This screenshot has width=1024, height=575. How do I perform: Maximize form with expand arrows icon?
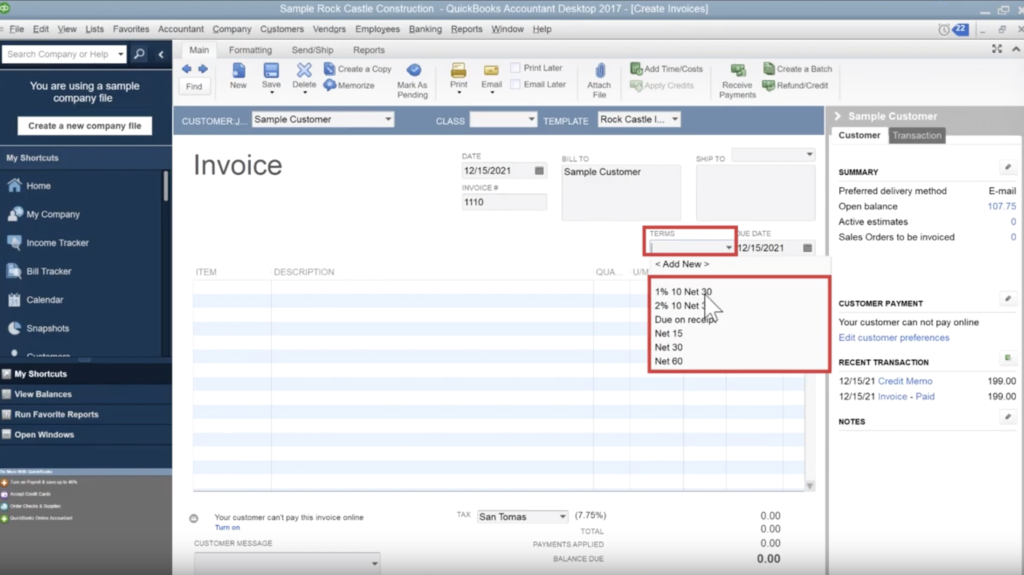point(997,49)
